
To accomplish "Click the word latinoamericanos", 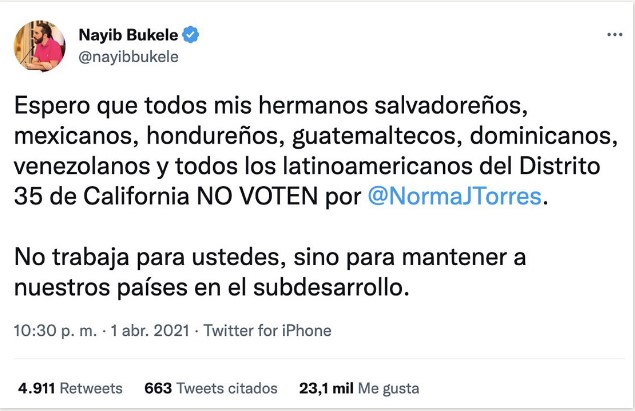I will pyautogui.click(x=377, y=166).
